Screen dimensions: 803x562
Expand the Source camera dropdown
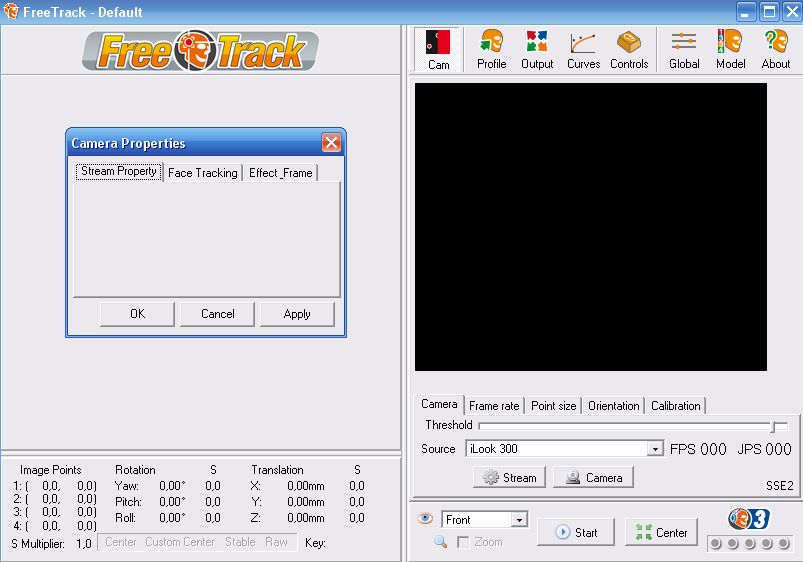654,449
